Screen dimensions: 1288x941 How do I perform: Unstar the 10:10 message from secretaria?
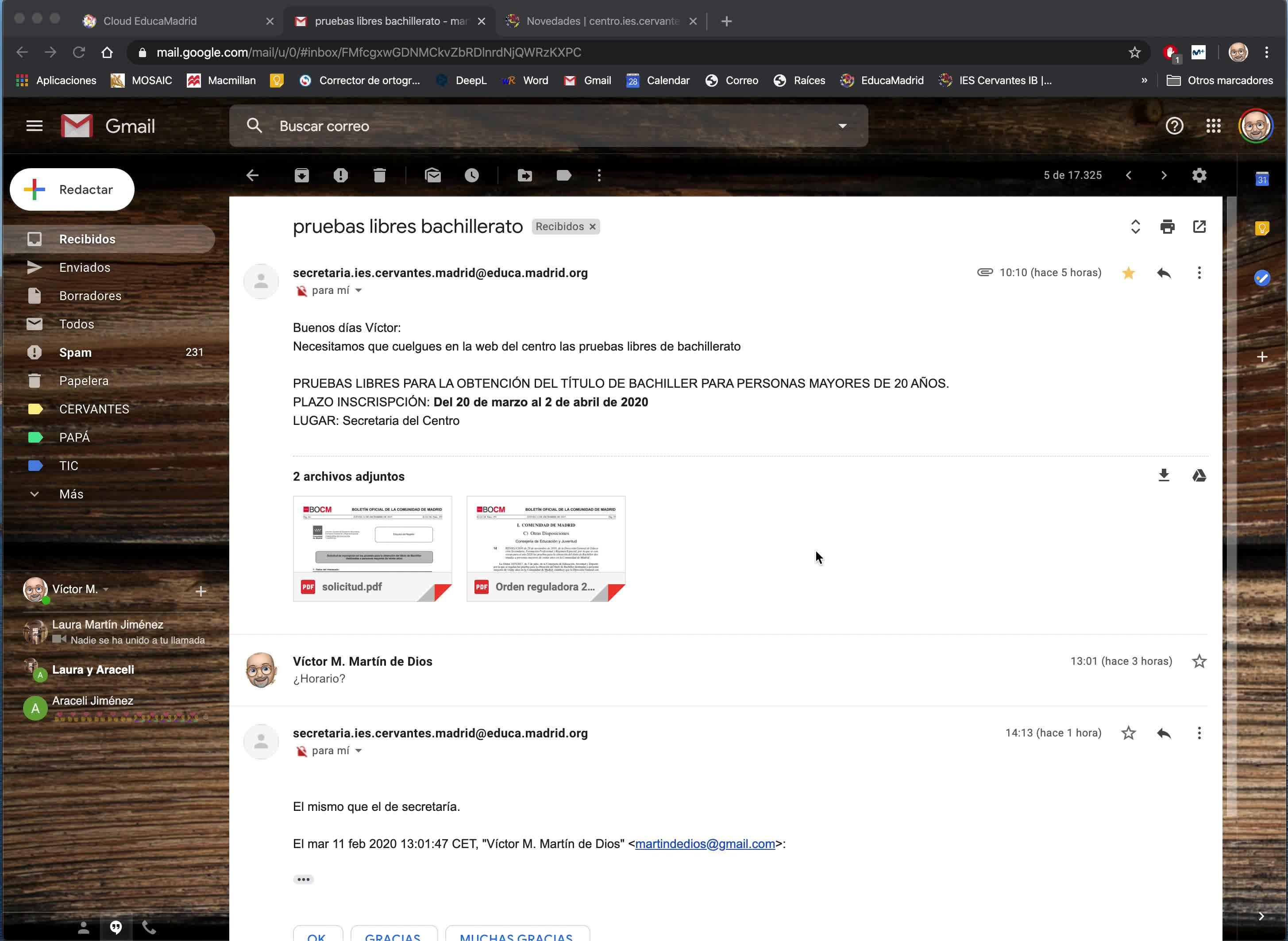(x=1128, y=273)
